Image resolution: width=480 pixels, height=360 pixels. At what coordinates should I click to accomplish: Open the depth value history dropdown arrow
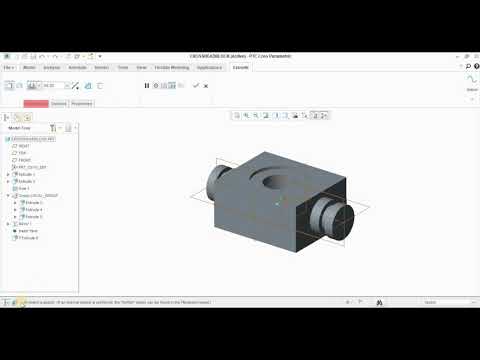point(67,86)
